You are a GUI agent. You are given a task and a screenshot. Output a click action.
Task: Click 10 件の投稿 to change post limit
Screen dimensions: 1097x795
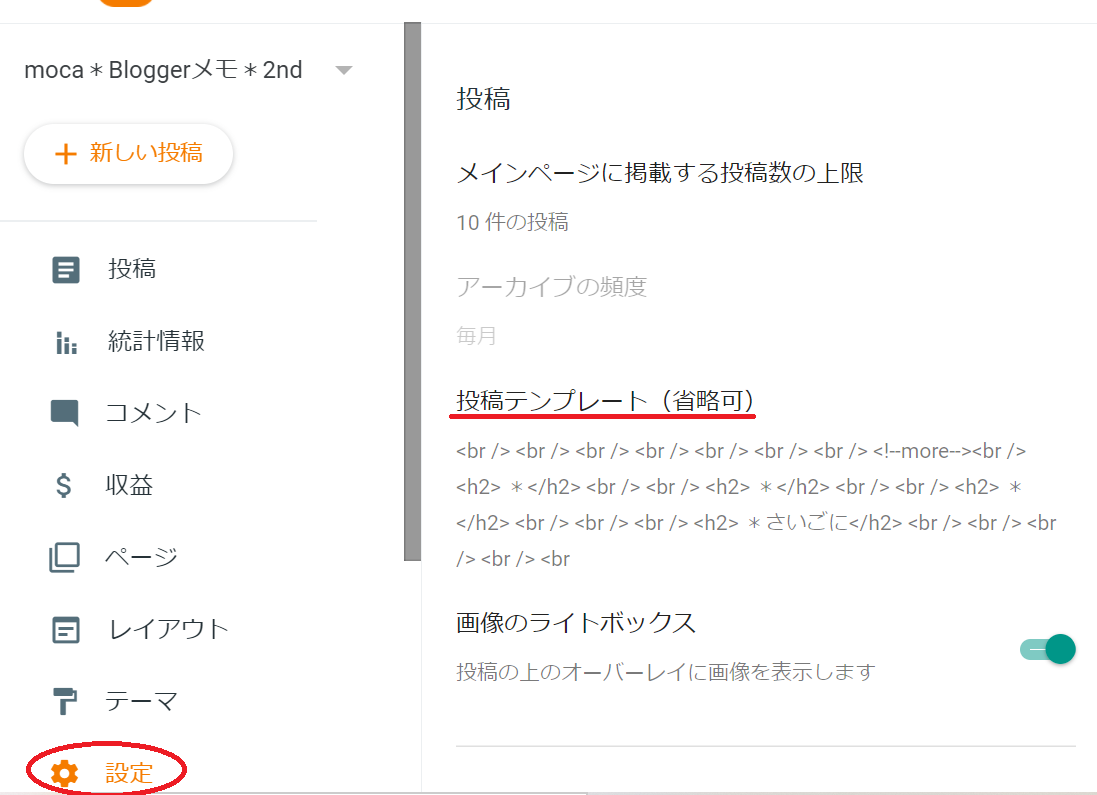pos(515,222)
